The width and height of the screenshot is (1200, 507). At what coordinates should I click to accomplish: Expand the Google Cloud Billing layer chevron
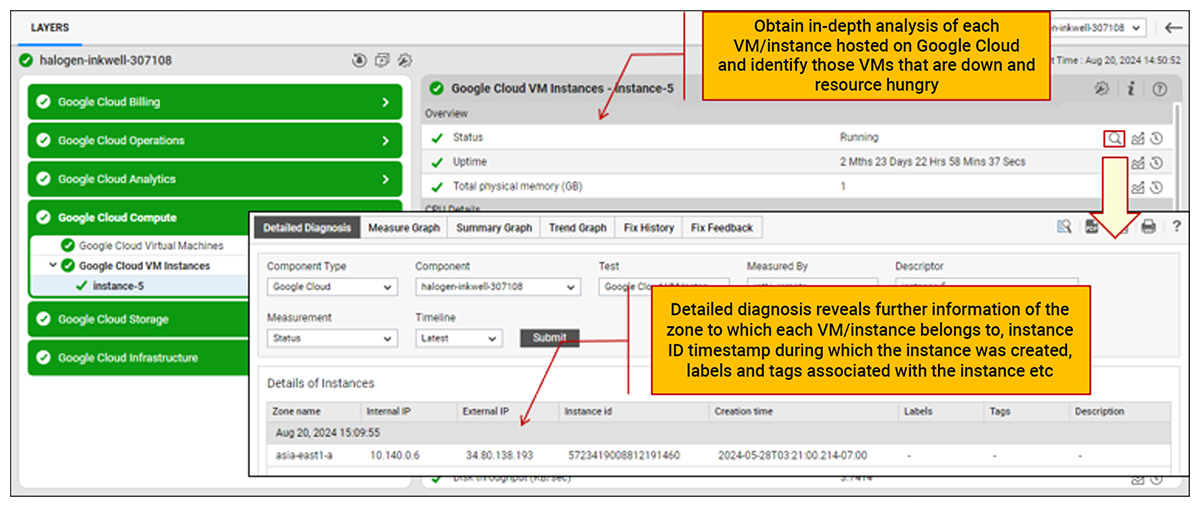tap(386, 102)
